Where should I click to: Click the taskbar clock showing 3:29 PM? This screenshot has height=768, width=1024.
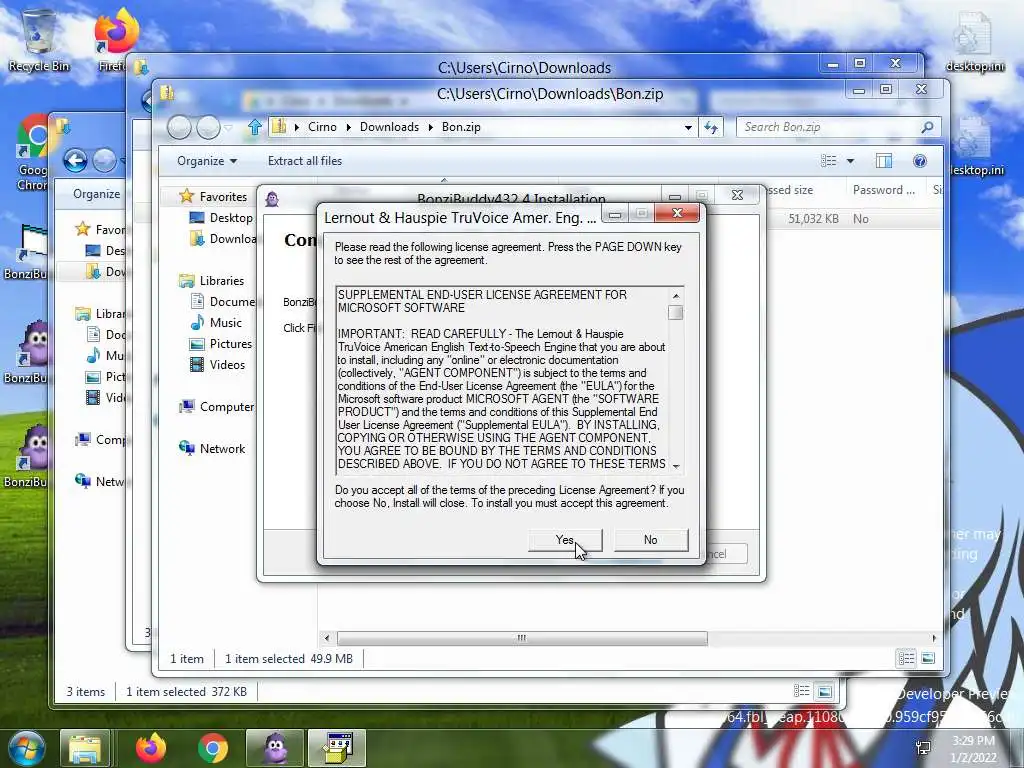pyautogui.click(x=974, y=748)
